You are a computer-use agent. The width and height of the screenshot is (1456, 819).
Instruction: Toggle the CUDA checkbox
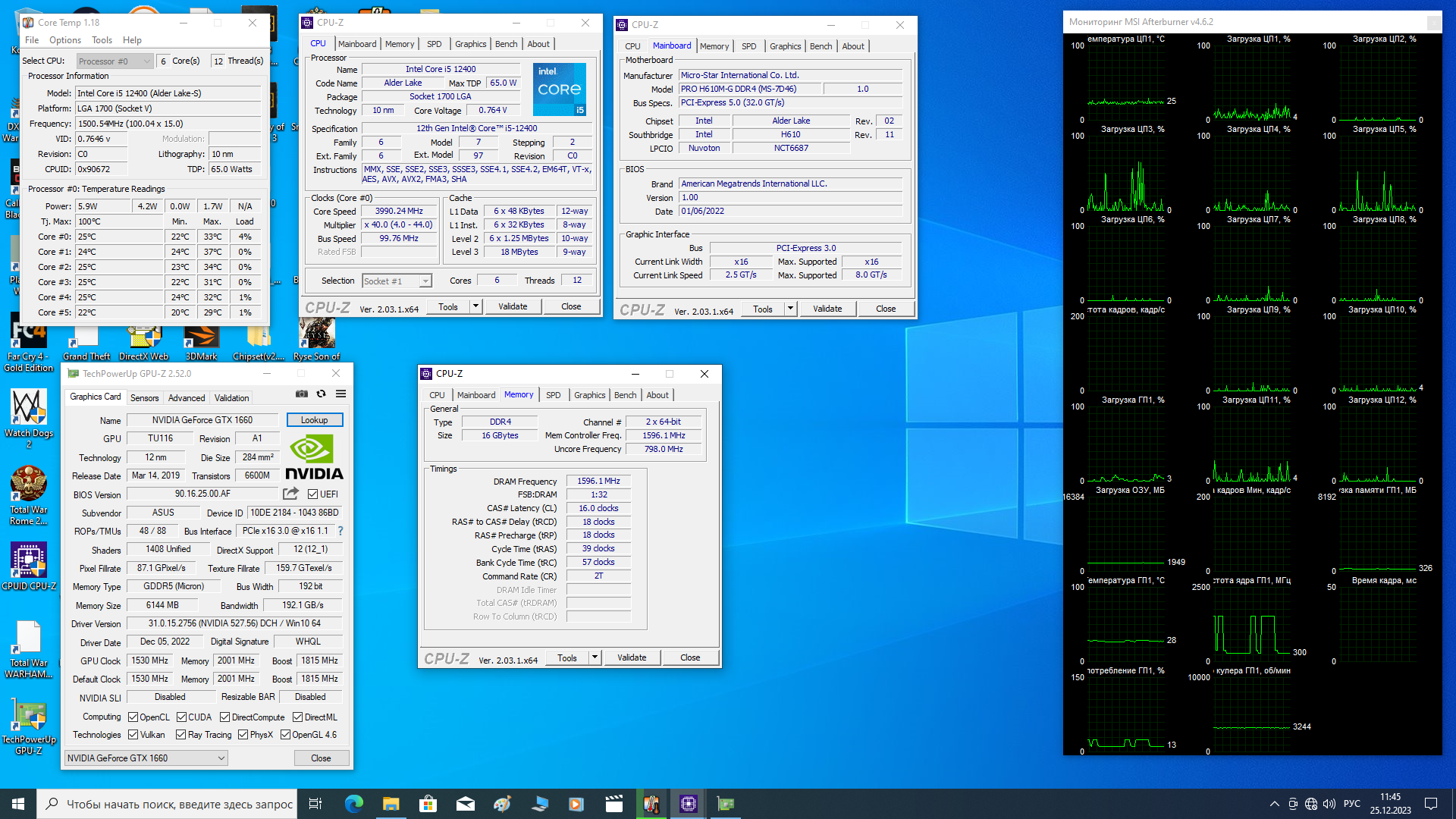(x=182, y=717)
